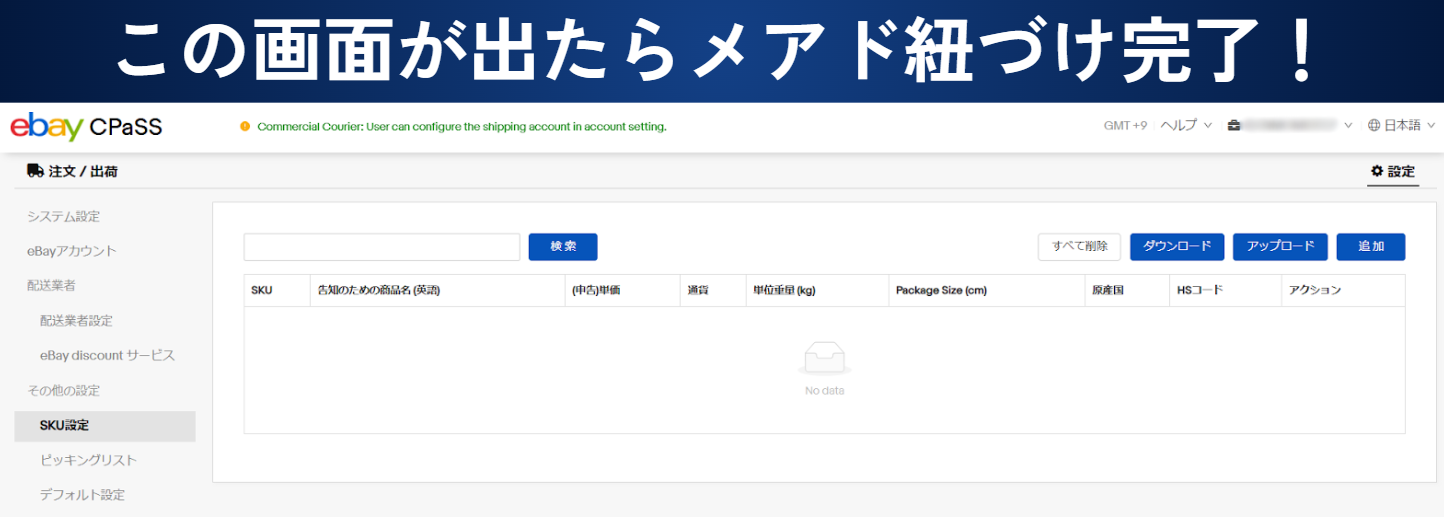The width and height of the screenshot is (1444, 517).
Task: Click the アップロード button
Action: point(1280,247)
